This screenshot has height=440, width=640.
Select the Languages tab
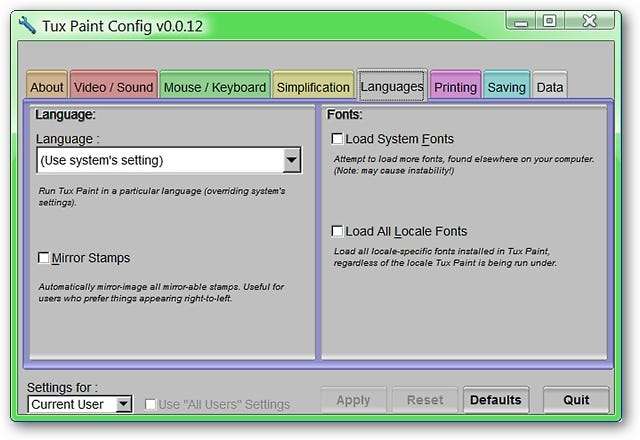point(392,85)
